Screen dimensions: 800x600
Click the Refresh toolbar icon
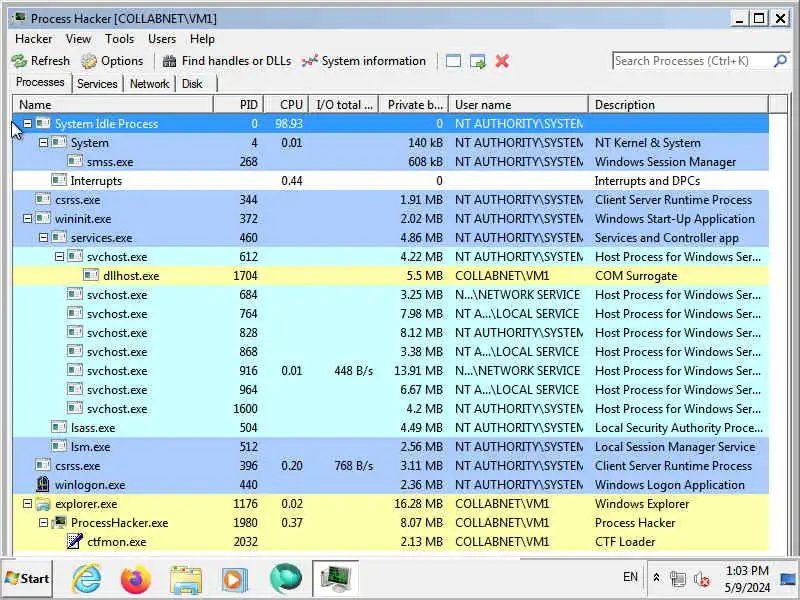click(19, 61)
